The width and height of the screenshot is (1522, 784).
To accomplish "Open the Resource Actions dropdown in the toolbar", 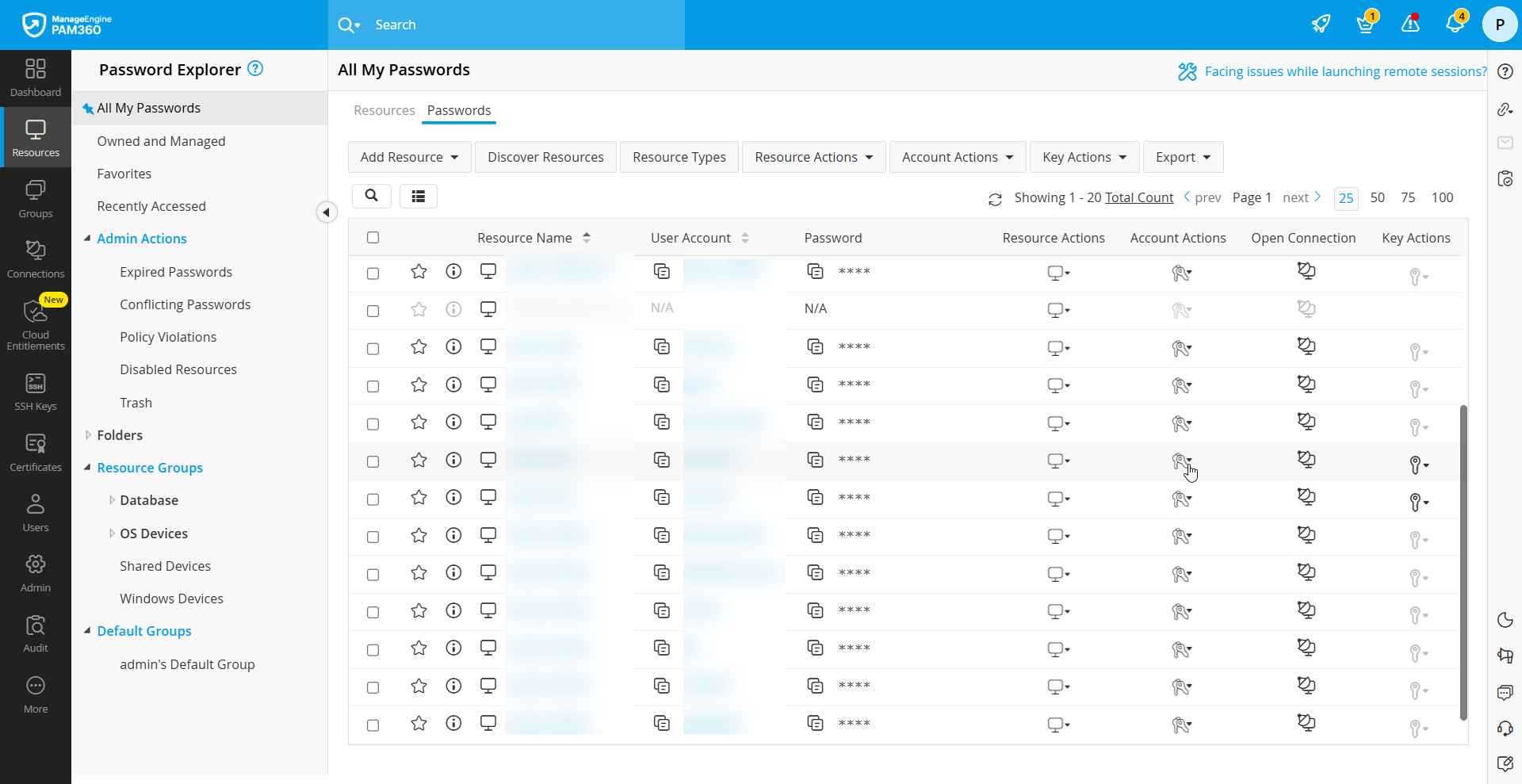I will click(813, 156).
